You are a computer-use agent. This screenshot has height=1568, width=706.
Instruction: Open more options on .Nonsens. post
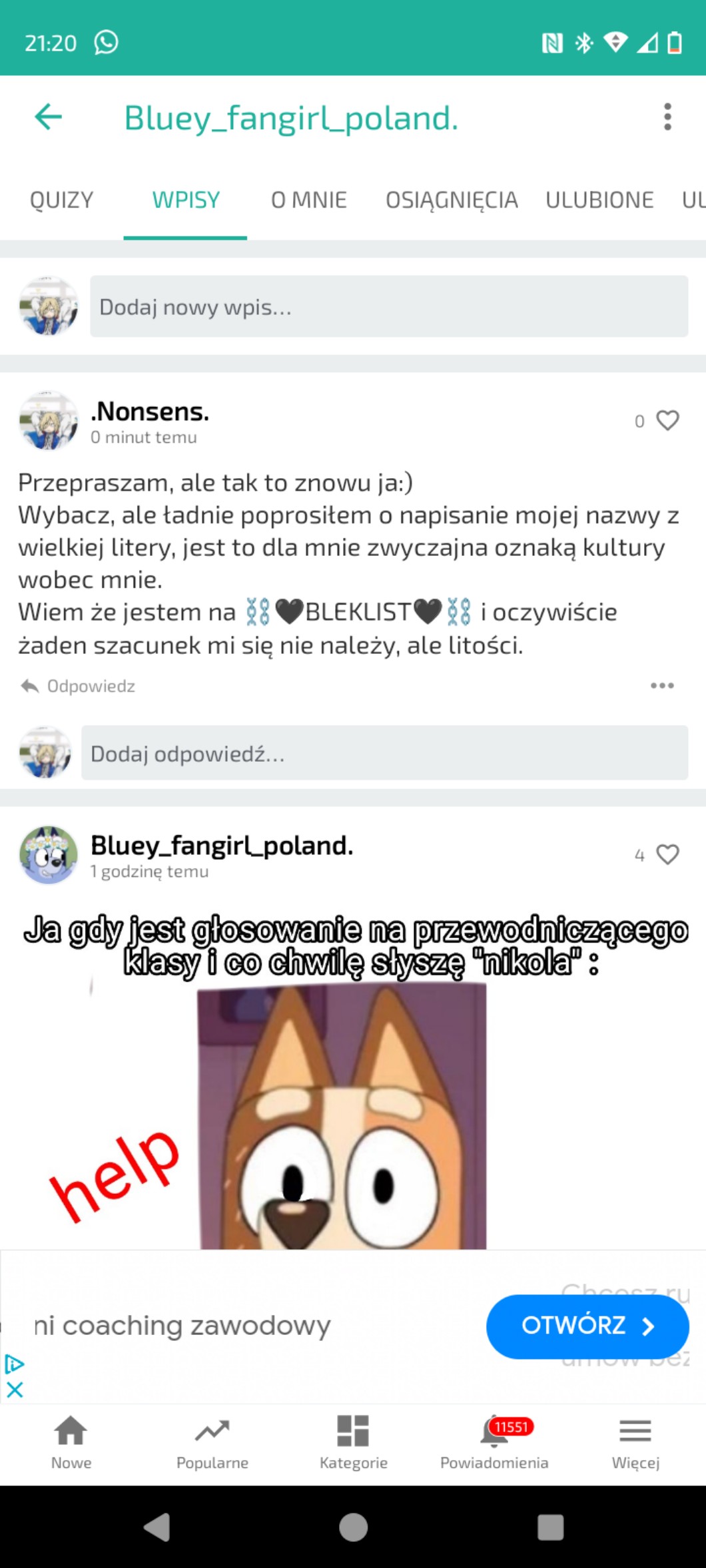tap(662, 685)
